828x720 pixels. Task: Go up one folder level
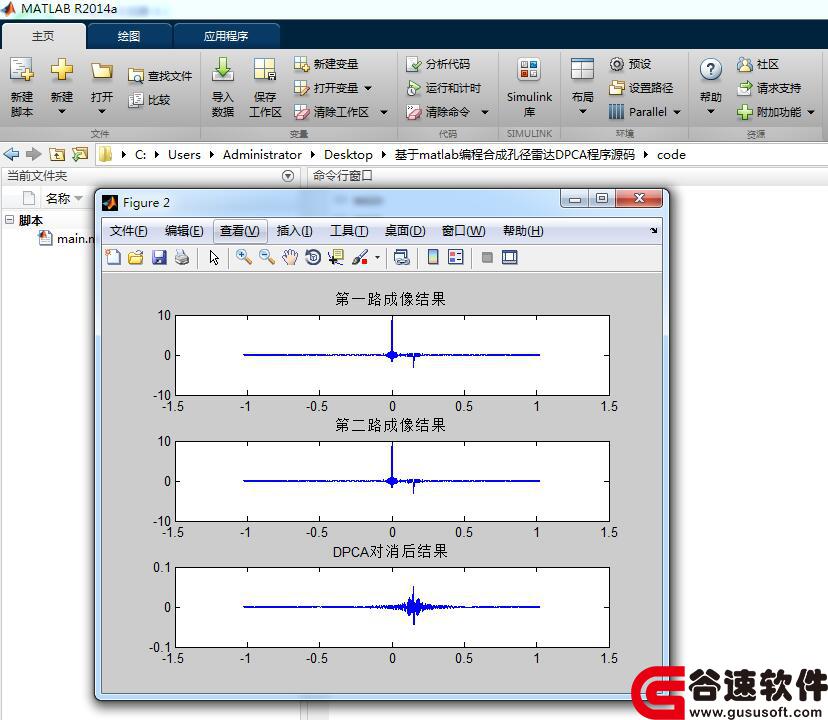[x=57, y=154]
